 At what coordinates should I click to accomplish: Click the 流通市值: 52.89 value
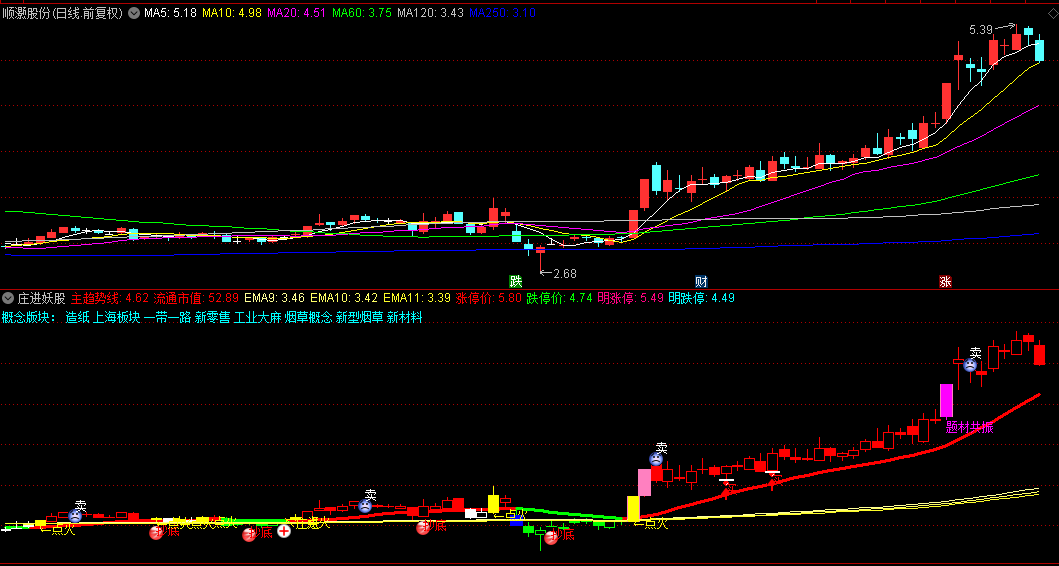(x=196, y=298)
